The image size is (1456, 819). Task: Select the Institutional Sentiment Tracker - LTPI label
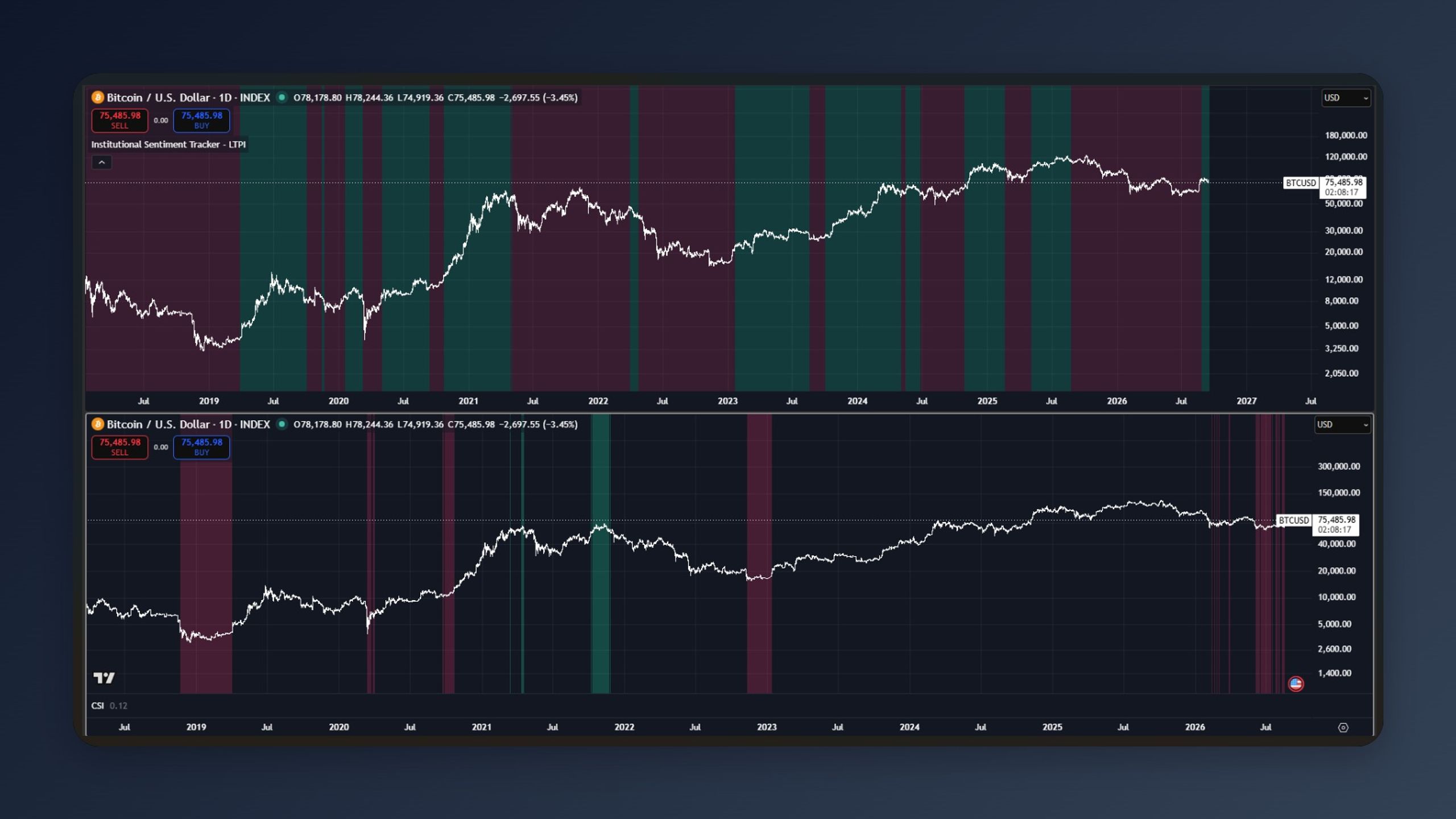[x=168, y=144]
